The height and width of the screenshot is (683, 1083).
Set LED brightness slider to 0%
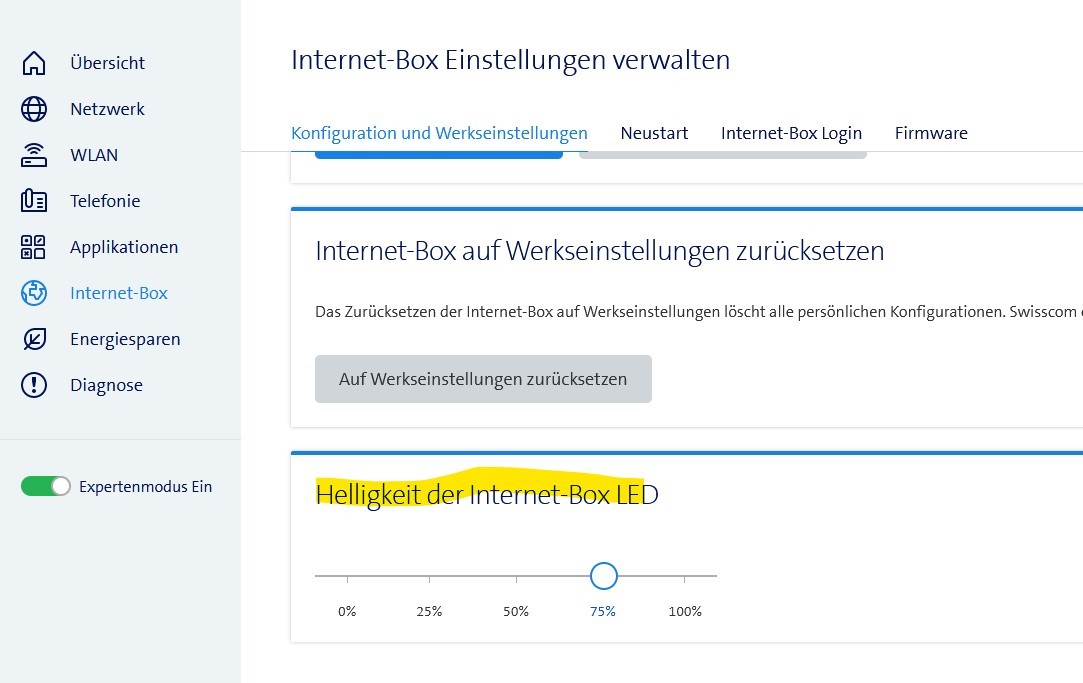[347, 576]
